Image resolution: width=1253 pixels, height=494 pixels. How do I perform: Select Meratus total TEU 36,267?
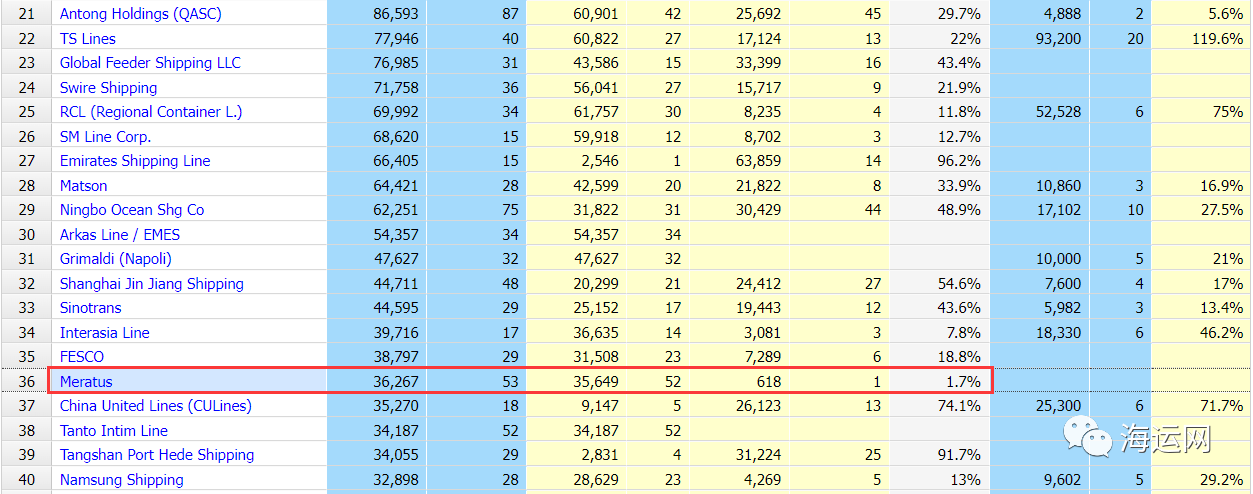(395, 381)
